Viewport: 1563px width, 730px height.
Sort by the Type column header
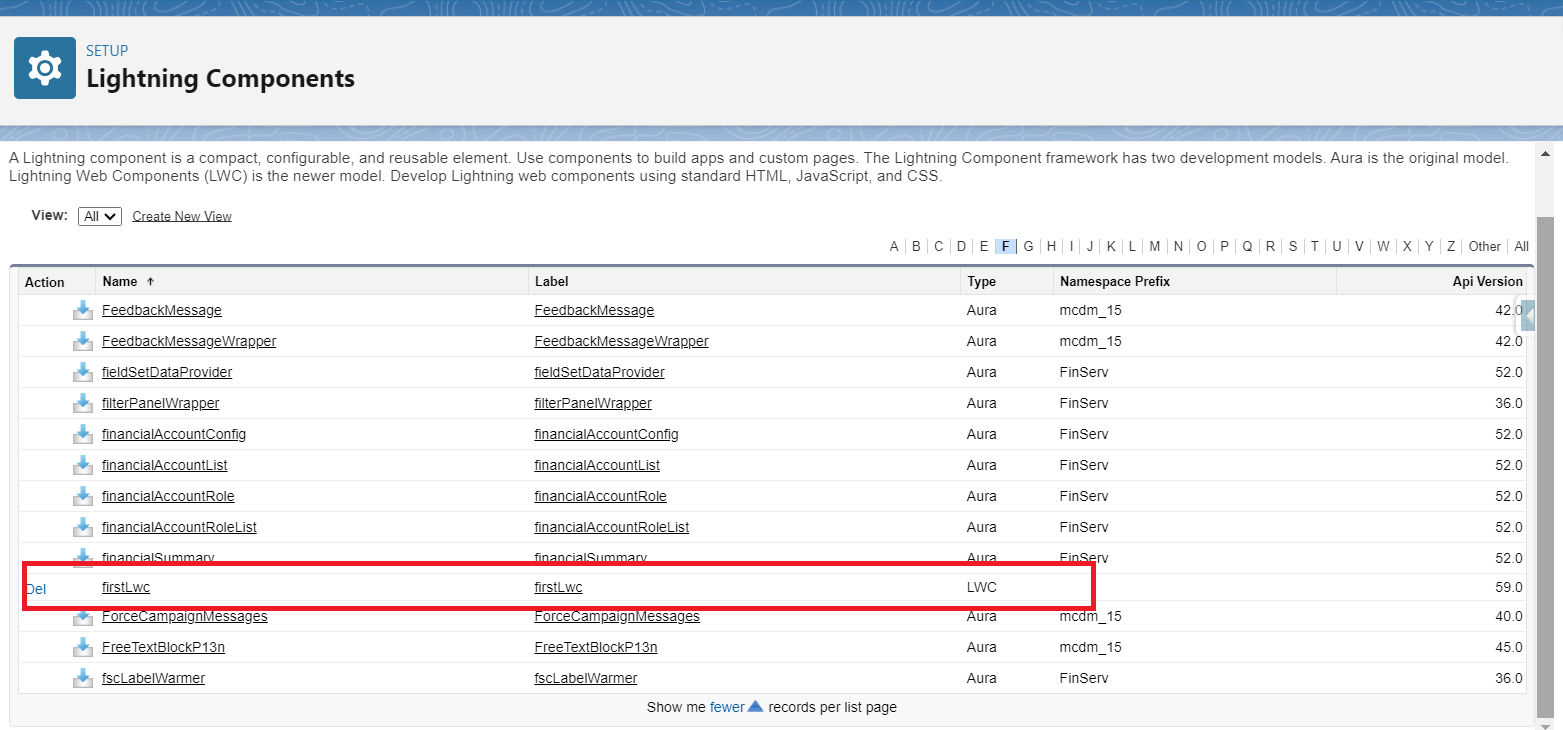tap(981, 282)
